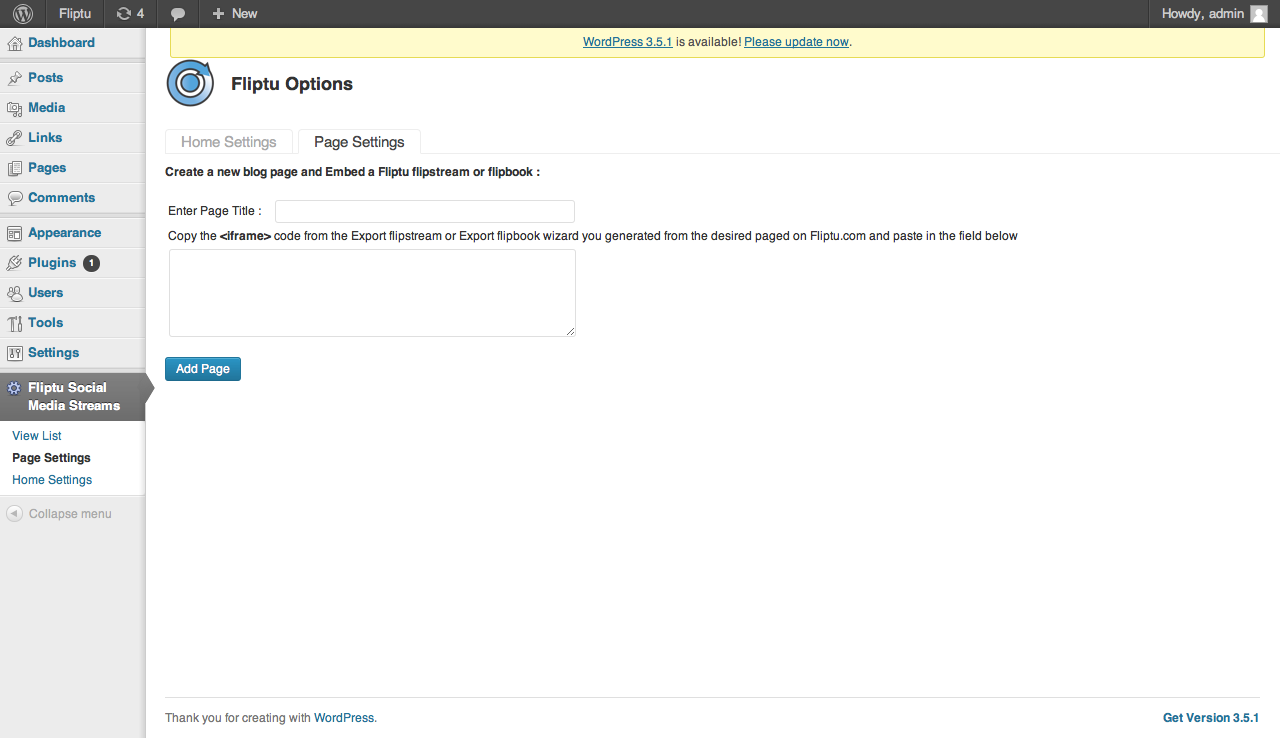Open the Plugins menu label

(x=52, y=263)
